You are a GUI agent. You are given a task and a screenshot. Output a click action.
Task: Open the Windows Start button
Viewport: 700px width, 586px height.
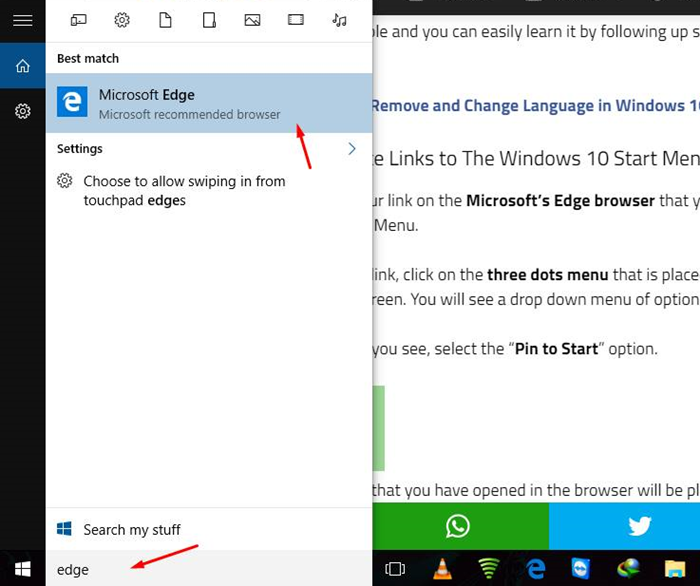coord(22,569)
